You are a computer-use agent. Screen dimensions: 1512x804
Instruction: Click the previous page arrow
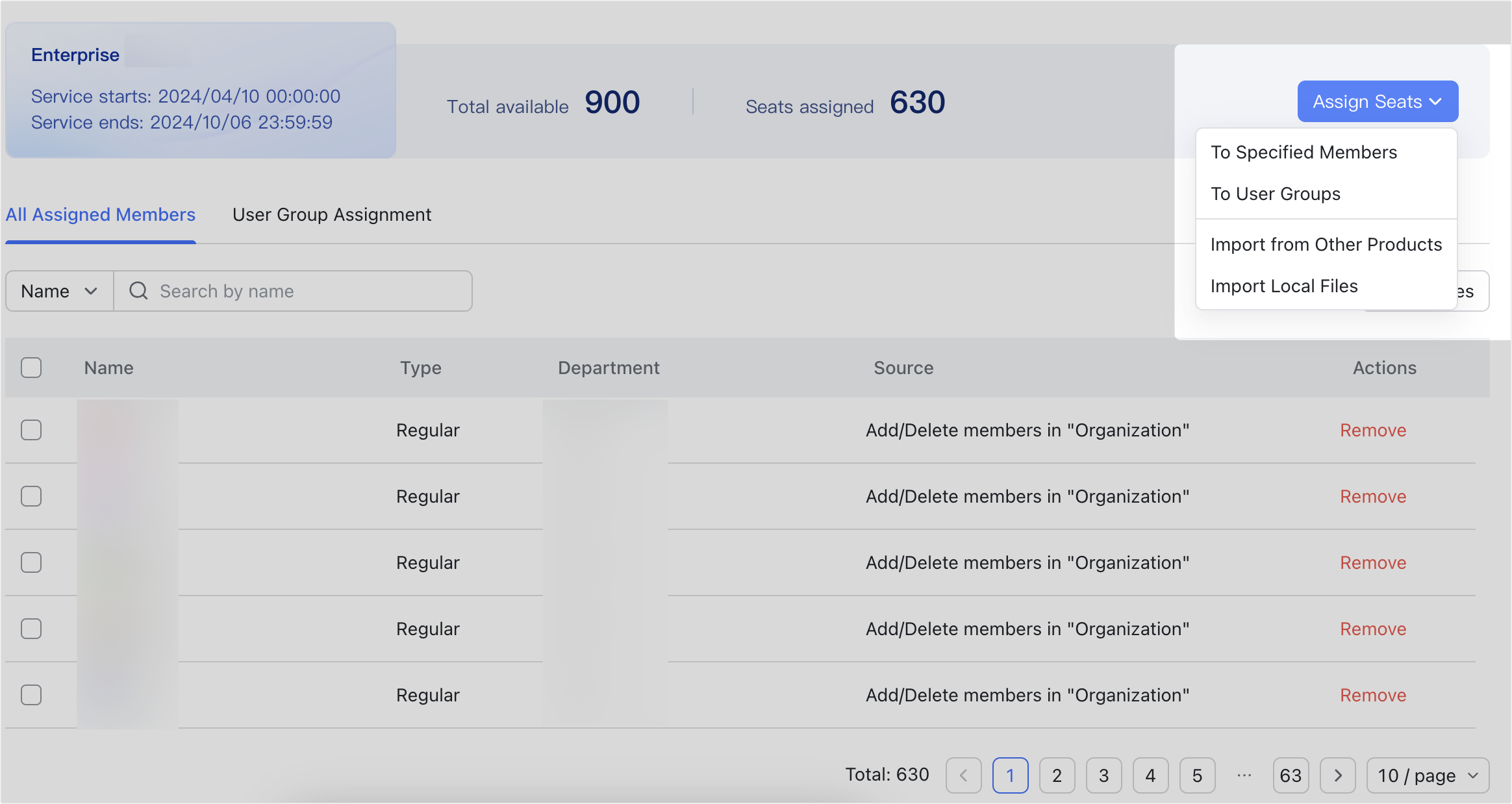(963, 775)
